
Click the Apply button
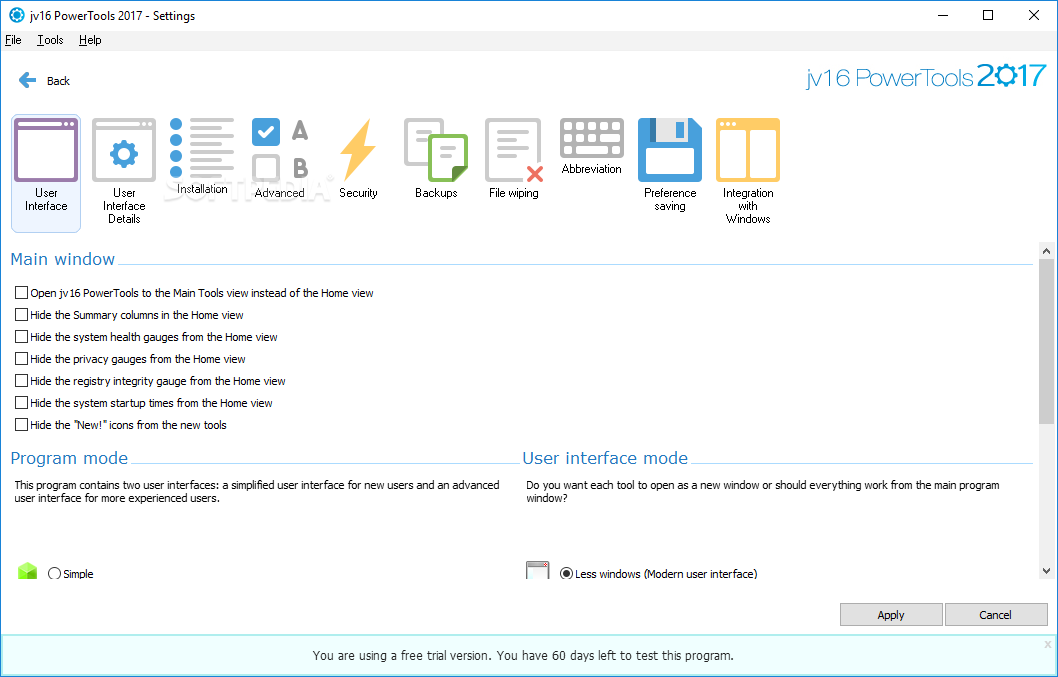(x=891, y=615)
